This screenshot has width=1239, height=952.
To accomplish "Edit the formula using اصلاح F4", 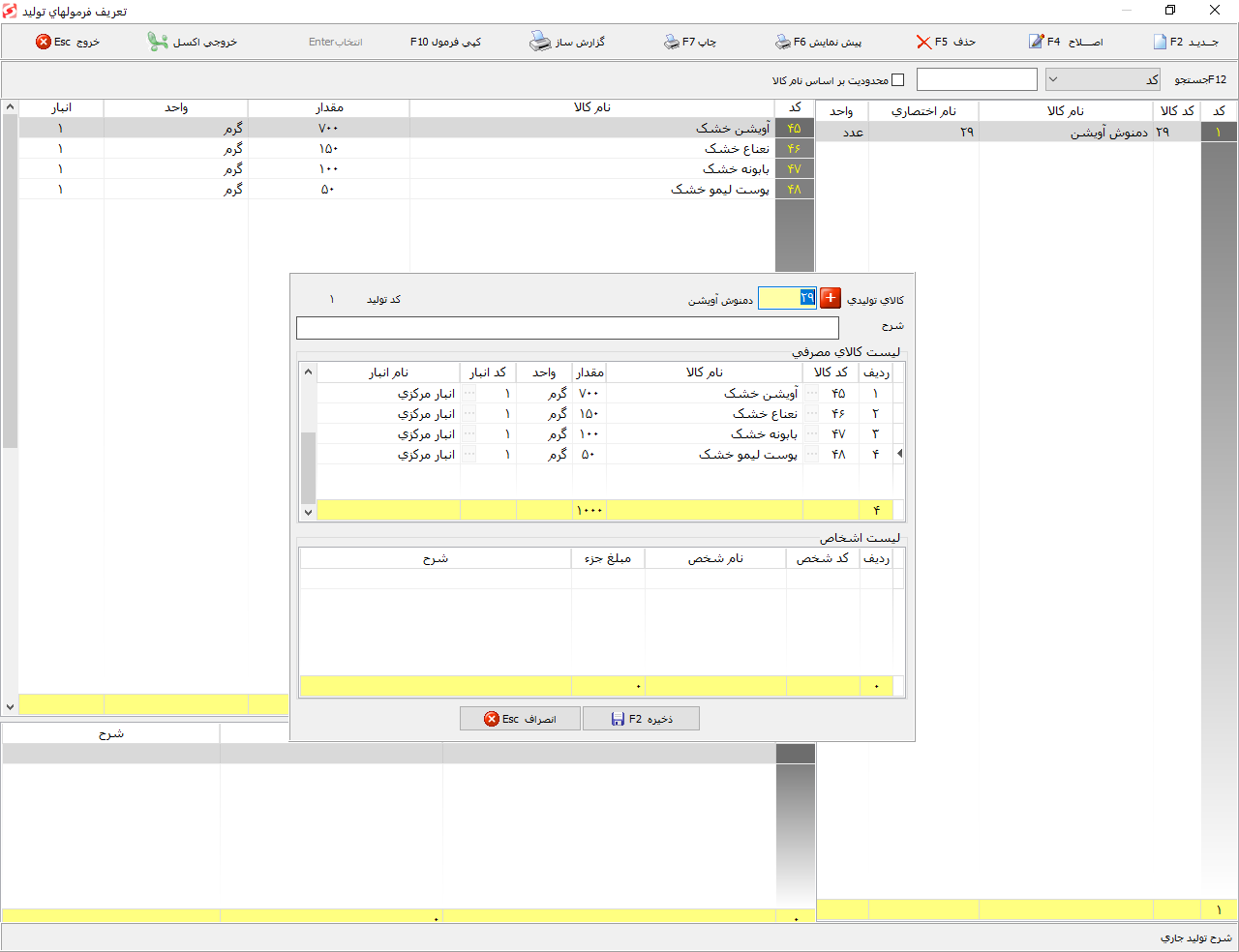I will tap(1066, 42).
